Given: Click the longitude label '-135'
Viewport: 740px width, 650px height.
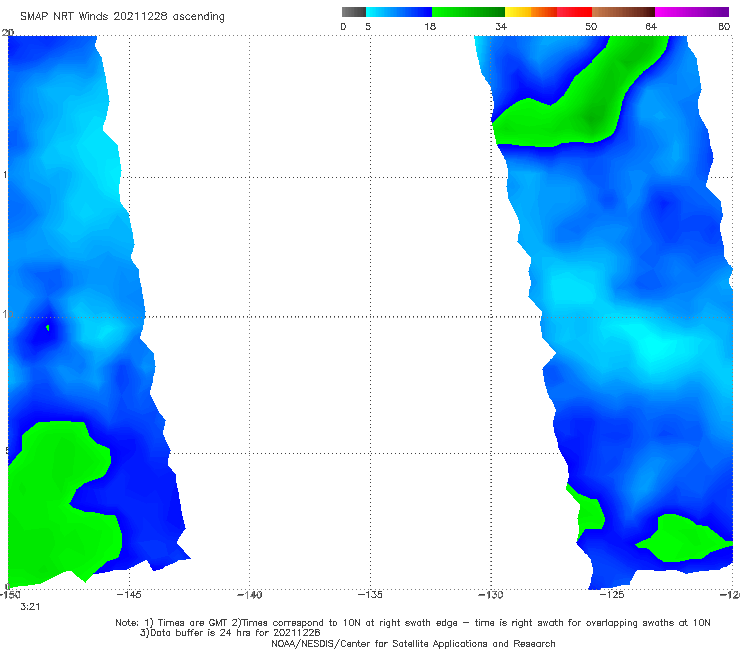Looking at the screenshot, I should pos(370,595).
